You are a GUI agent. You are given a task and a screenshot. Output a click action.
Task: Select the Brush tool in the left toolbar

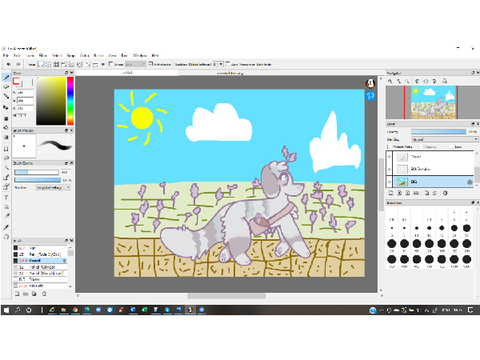pos(6,77)
